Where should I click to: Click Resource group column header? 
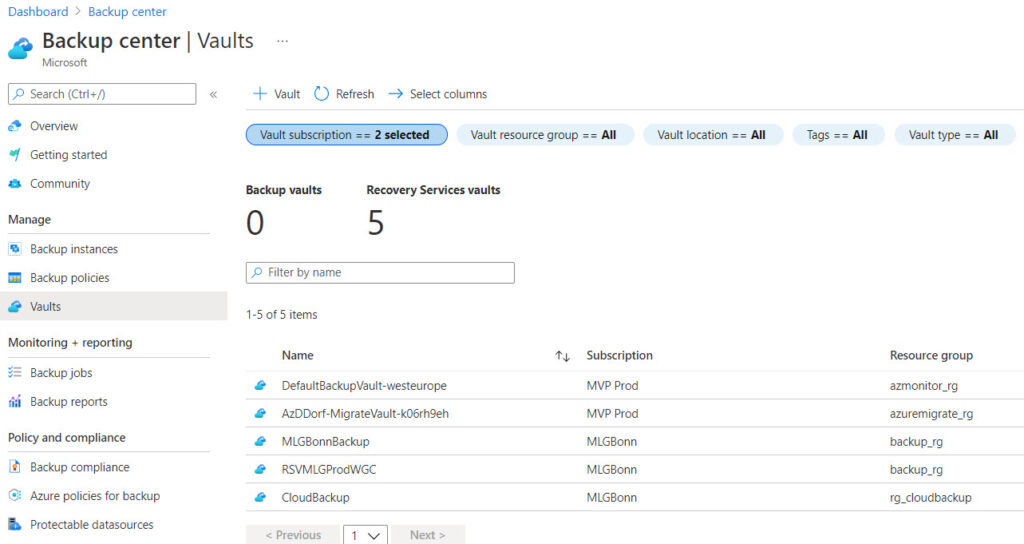(x=931, y=355)
